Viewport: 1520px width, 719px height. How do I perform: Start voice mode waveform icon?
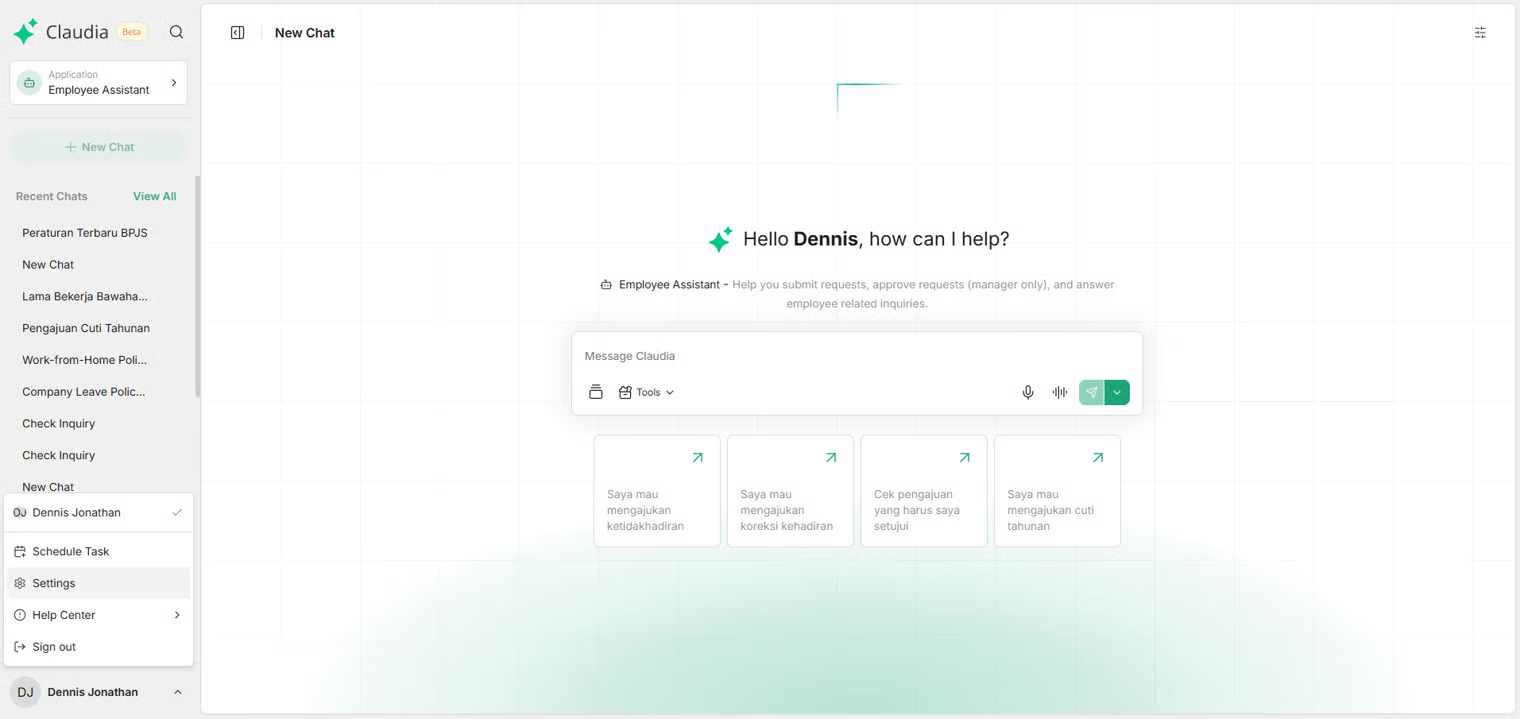pyautogui.click(x=1059, y=392)
